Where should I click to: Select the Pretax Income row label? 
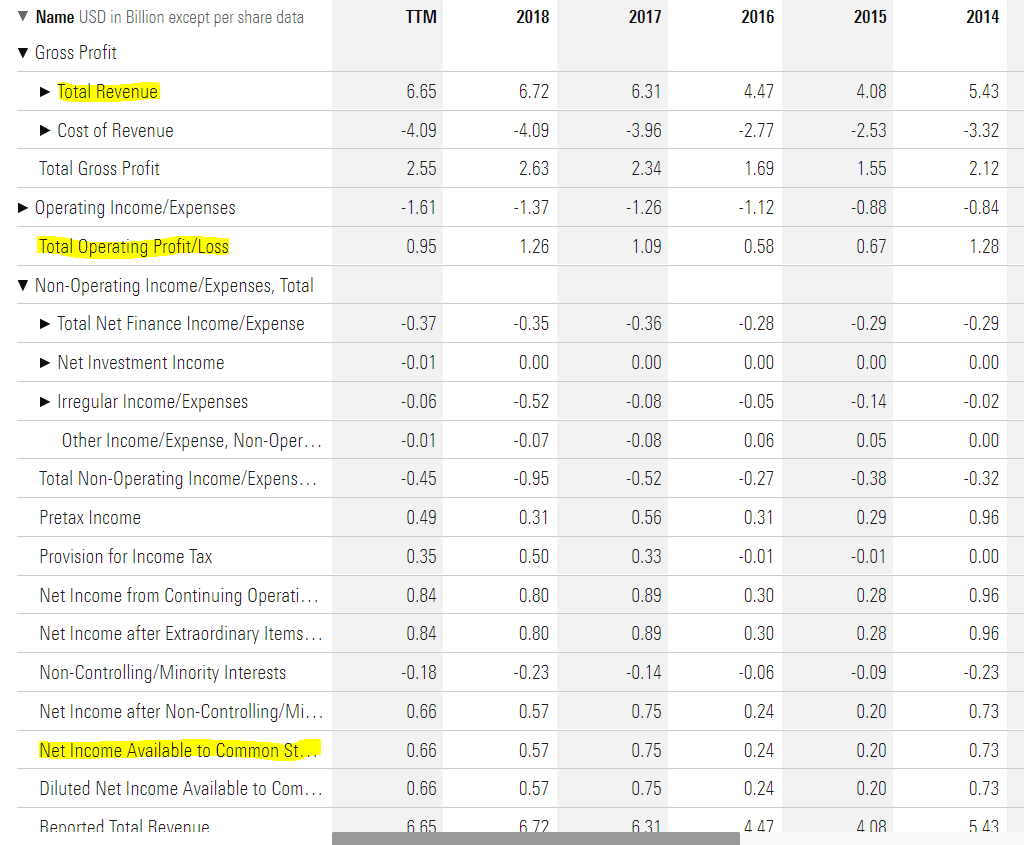[x=90, y=518]
